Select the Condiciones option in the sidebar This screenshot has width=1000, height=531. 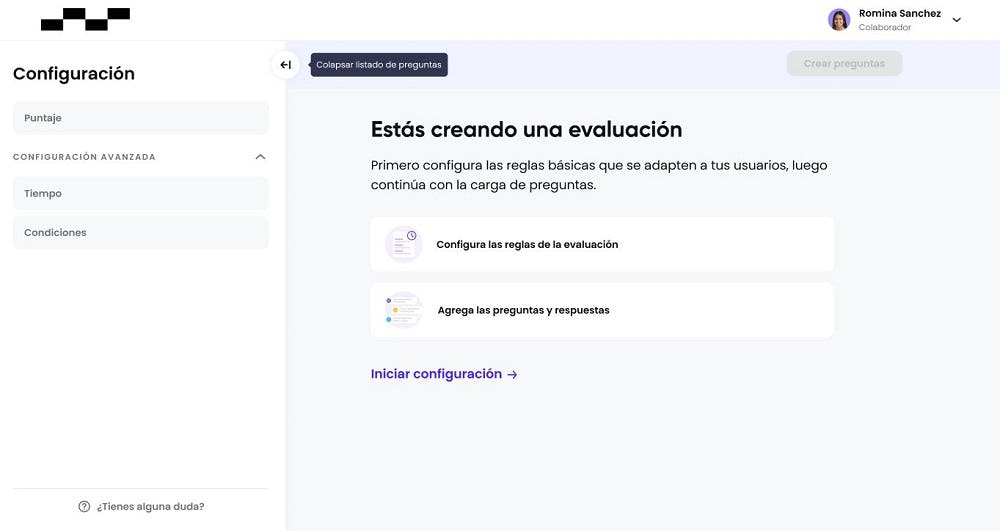click(140, 233)
